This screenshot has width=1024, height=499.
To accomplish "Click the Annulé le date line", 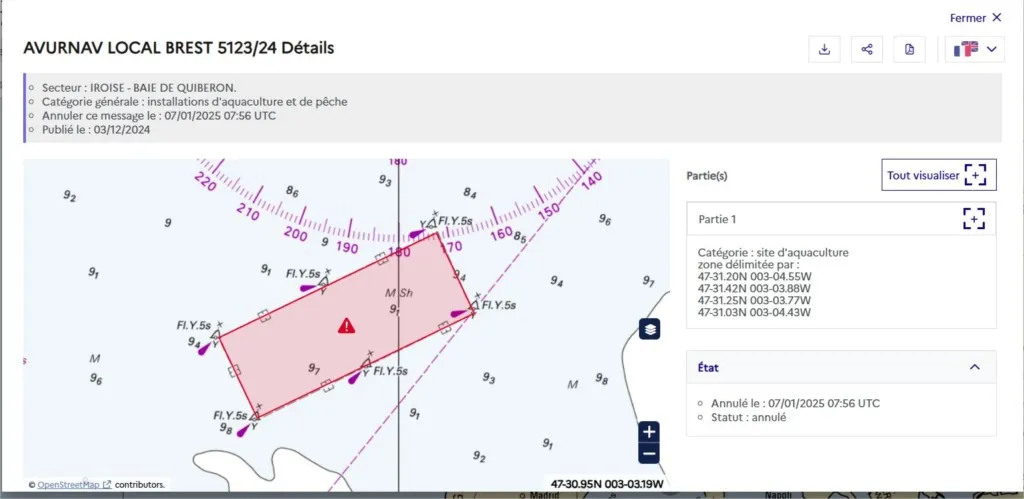I will coord(793,402).
